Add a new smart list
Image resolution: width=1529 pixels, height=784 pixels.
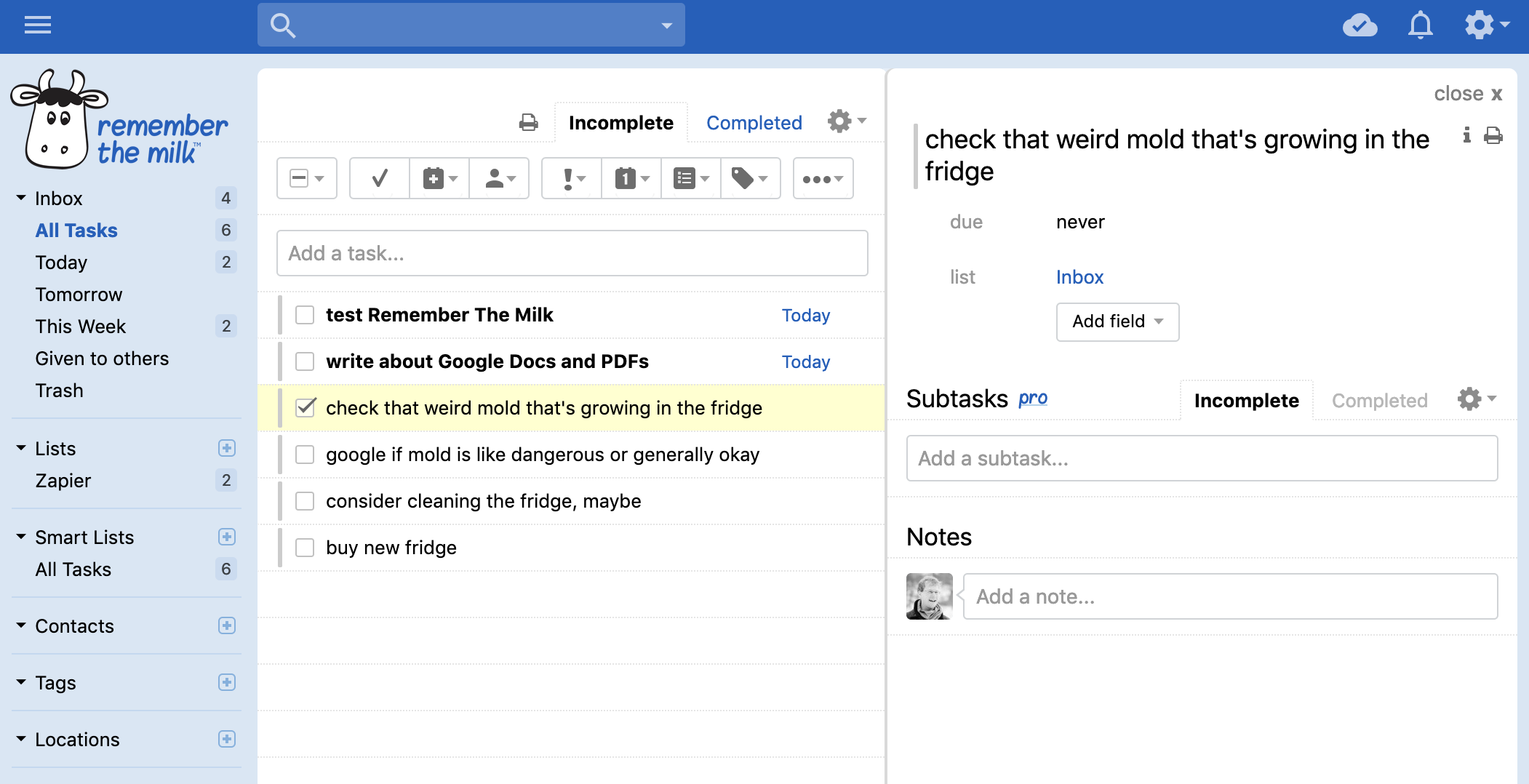pyautogui.click(x=227, y=537)
